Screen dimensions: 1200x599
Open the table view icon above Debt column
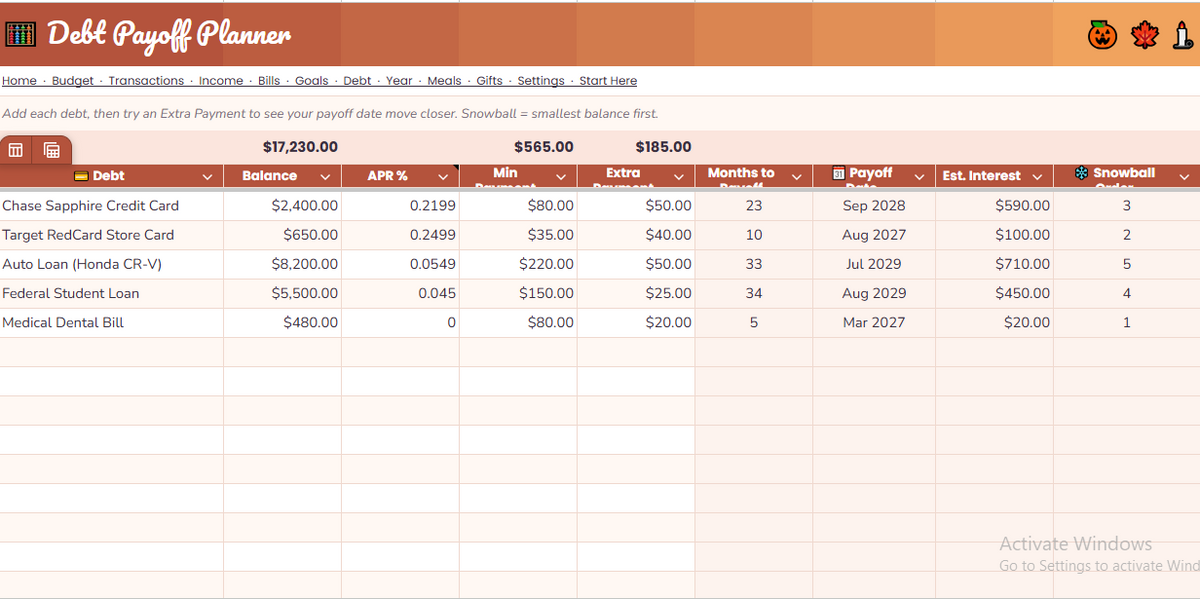(x=16, y=150)
